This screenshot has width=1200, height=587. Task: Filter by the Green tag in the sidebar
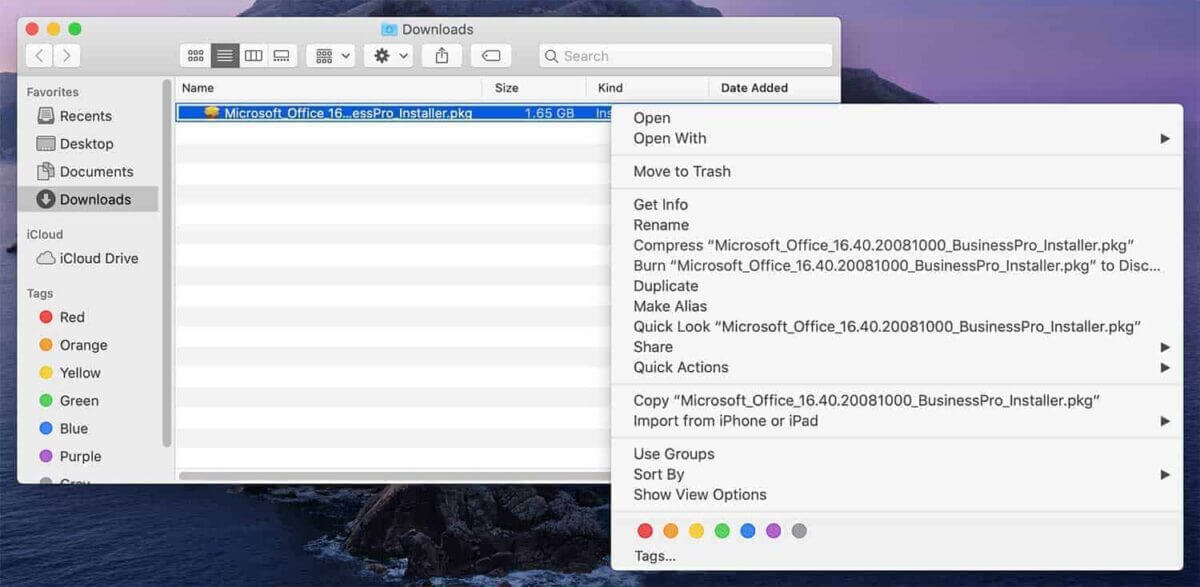pos(69,401)
